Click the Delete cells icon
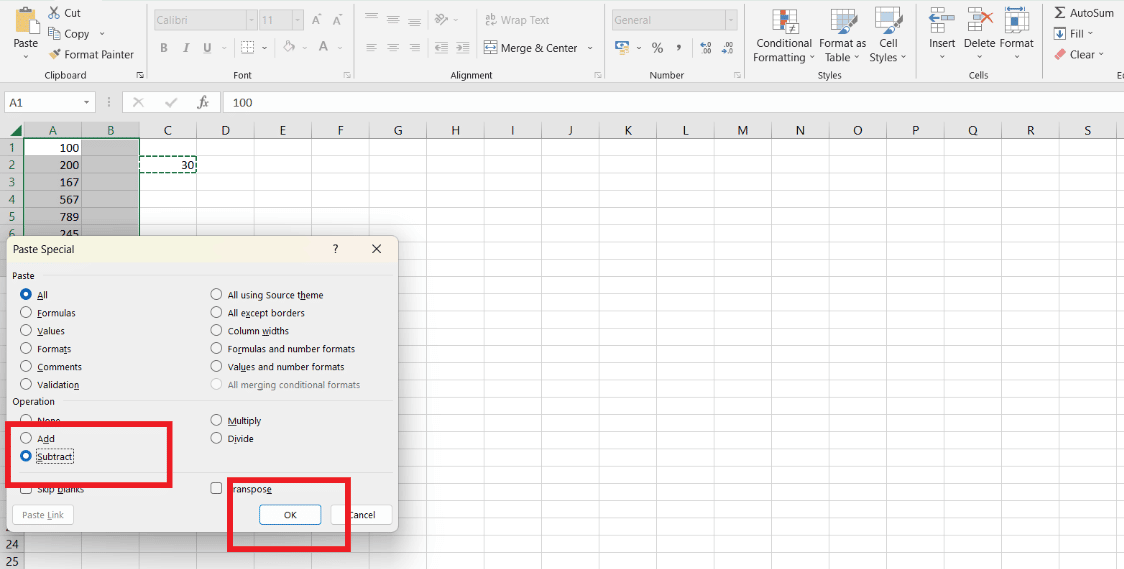Screen dimensions: 1124x569 coord(979,20)
